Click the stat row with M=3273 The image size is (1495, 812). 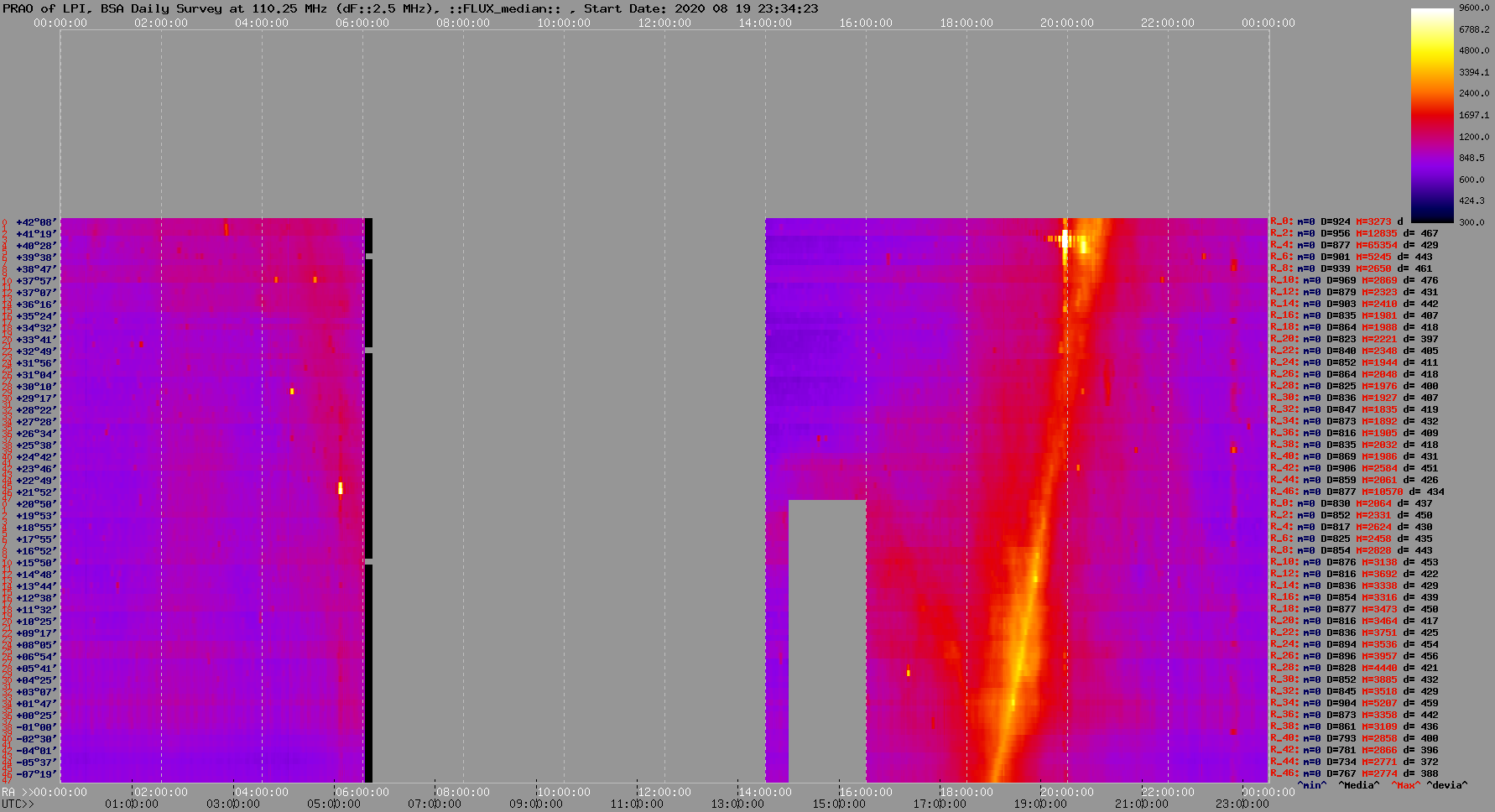click(1336, 221)
